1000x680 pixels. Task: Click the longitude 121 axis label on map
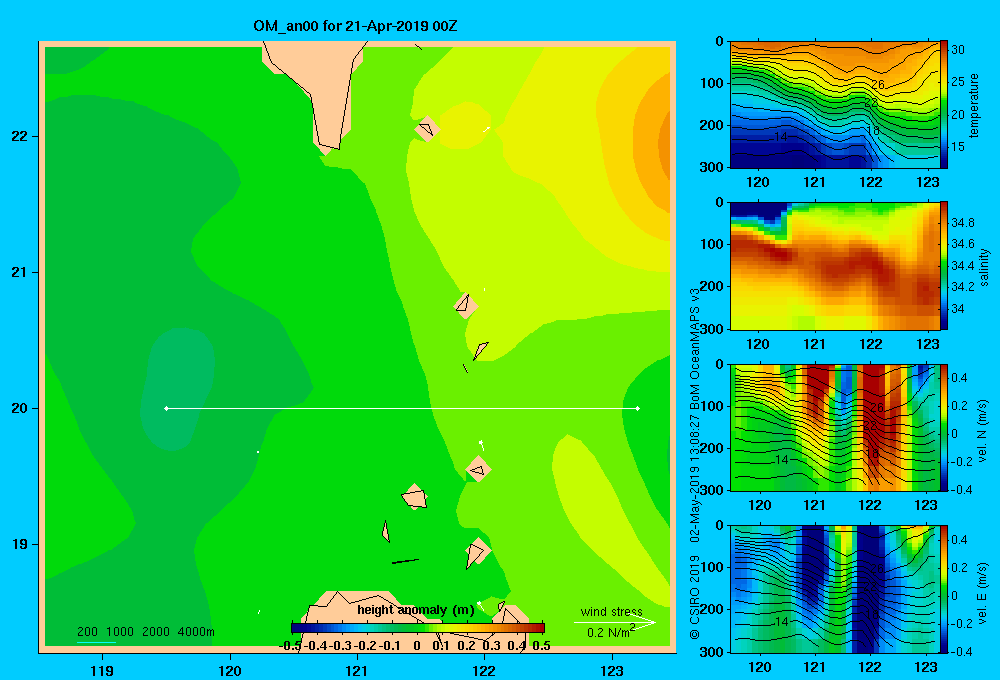(x=357, y=670)
